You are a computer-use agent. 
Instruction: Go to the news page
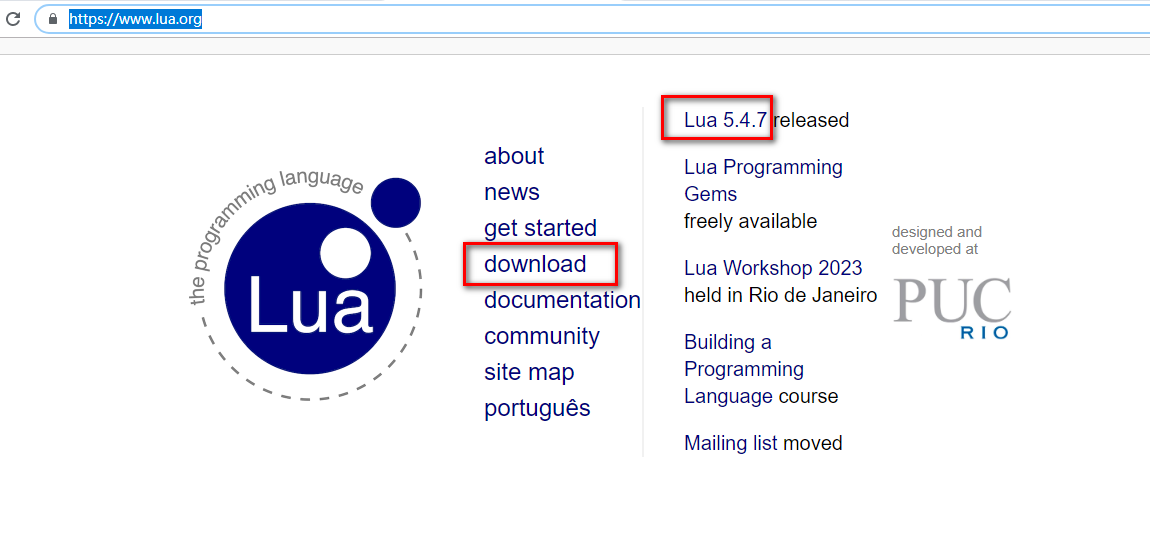coord(512,192)
